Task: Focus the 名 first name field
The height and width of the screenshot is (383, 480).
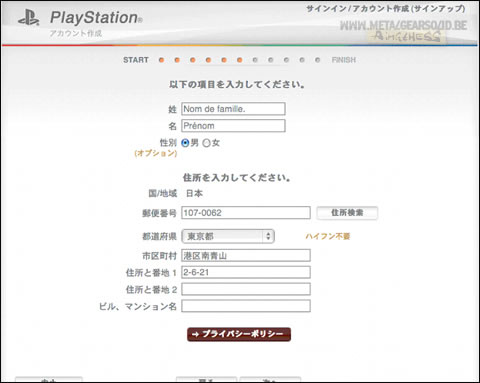Action: coord(233,126)
